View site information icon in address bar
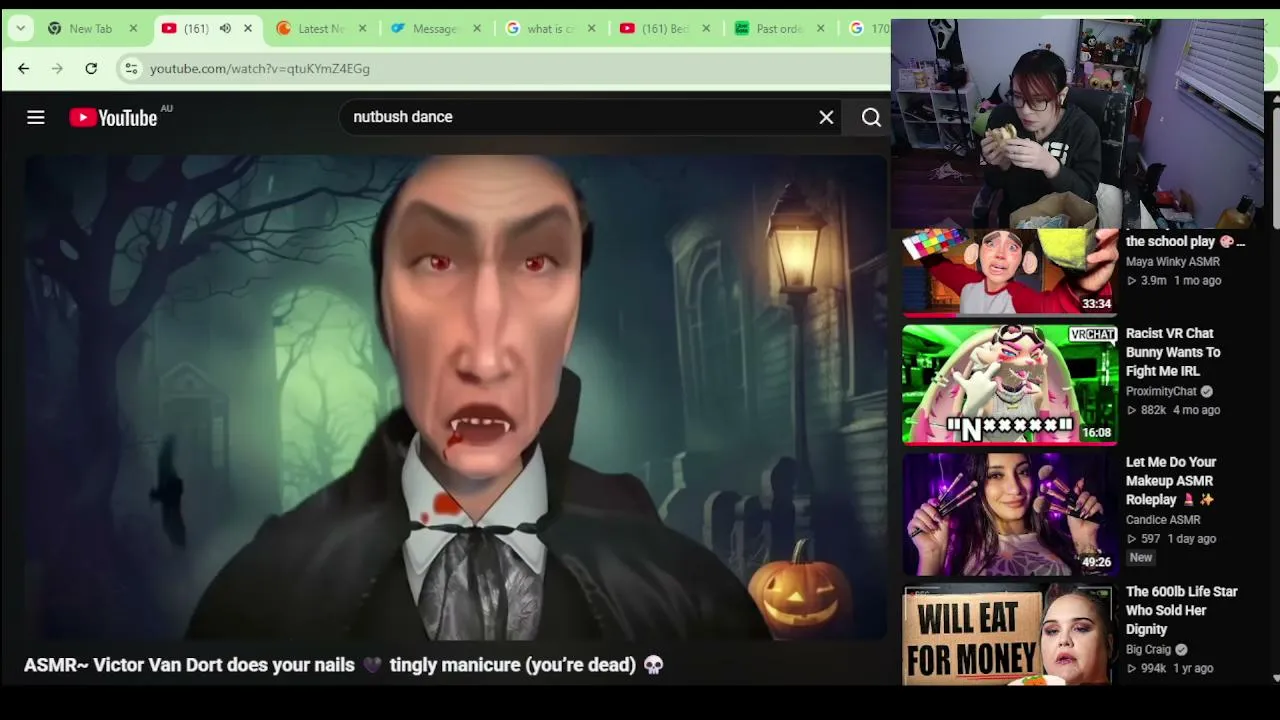 tap(130, 68)
